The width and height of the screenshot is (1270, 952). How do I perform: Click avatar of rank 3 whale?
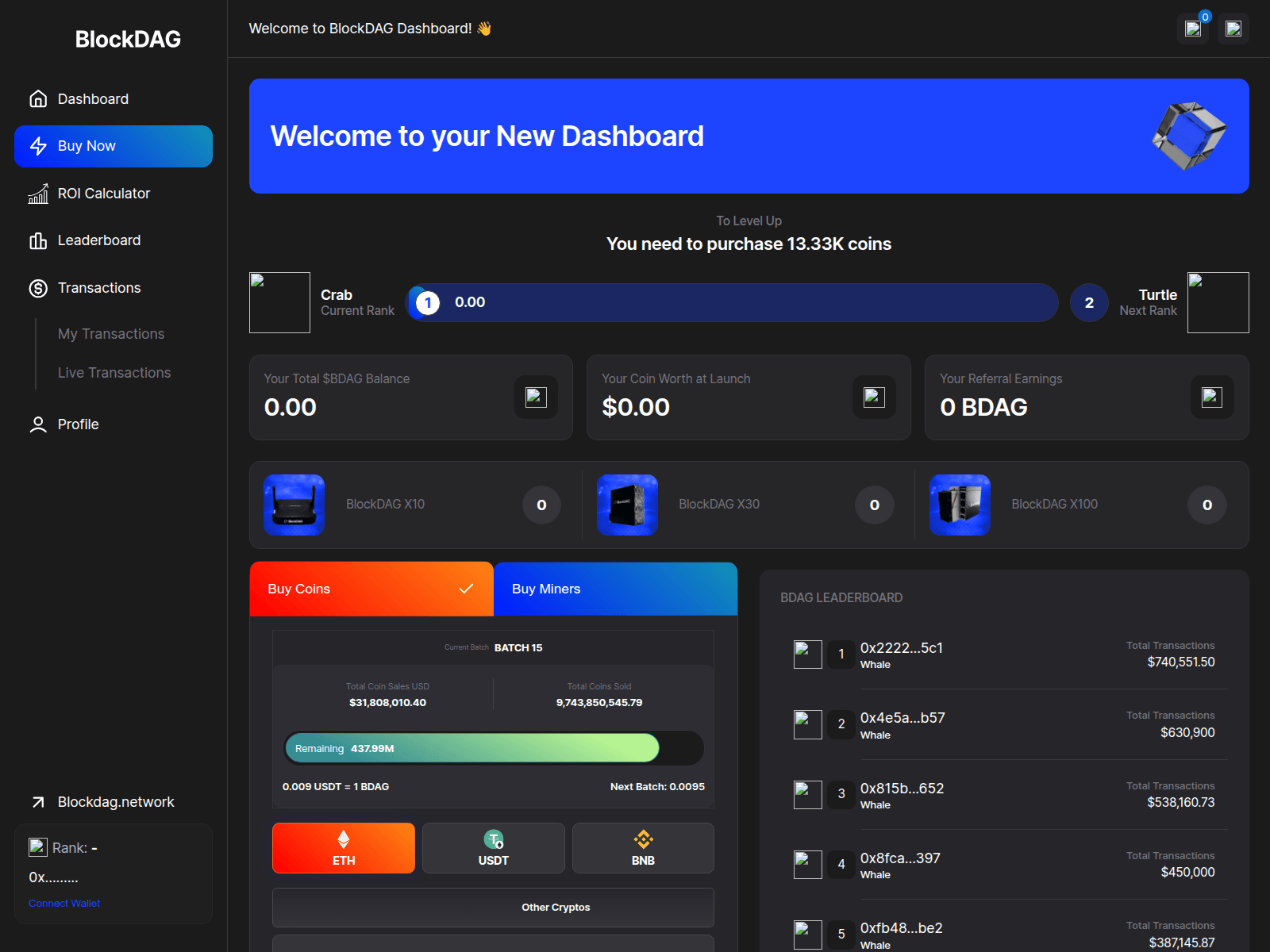[808, 794]
